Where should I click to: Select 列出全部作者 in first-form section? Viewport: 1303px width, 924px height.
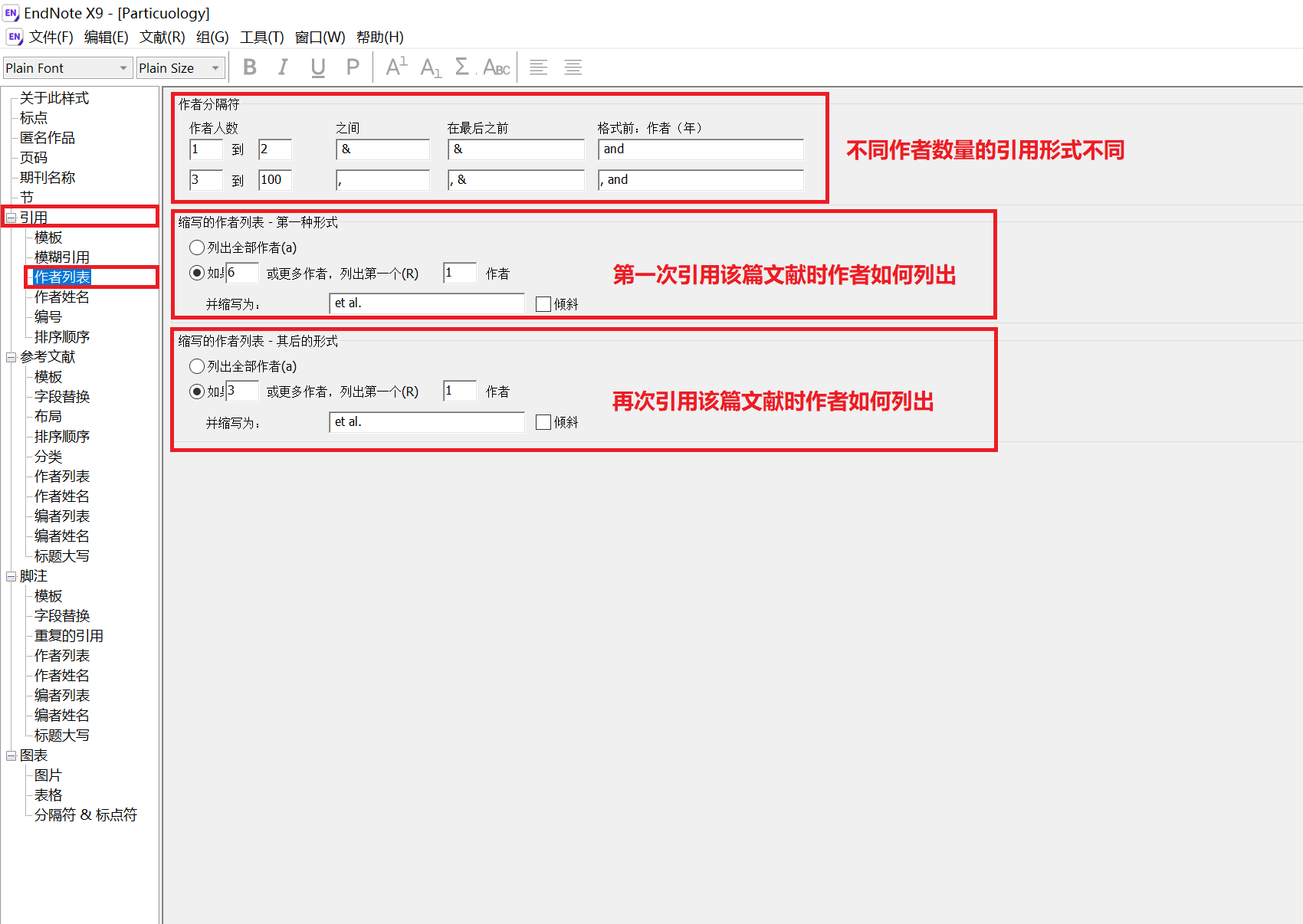[197, 247]
